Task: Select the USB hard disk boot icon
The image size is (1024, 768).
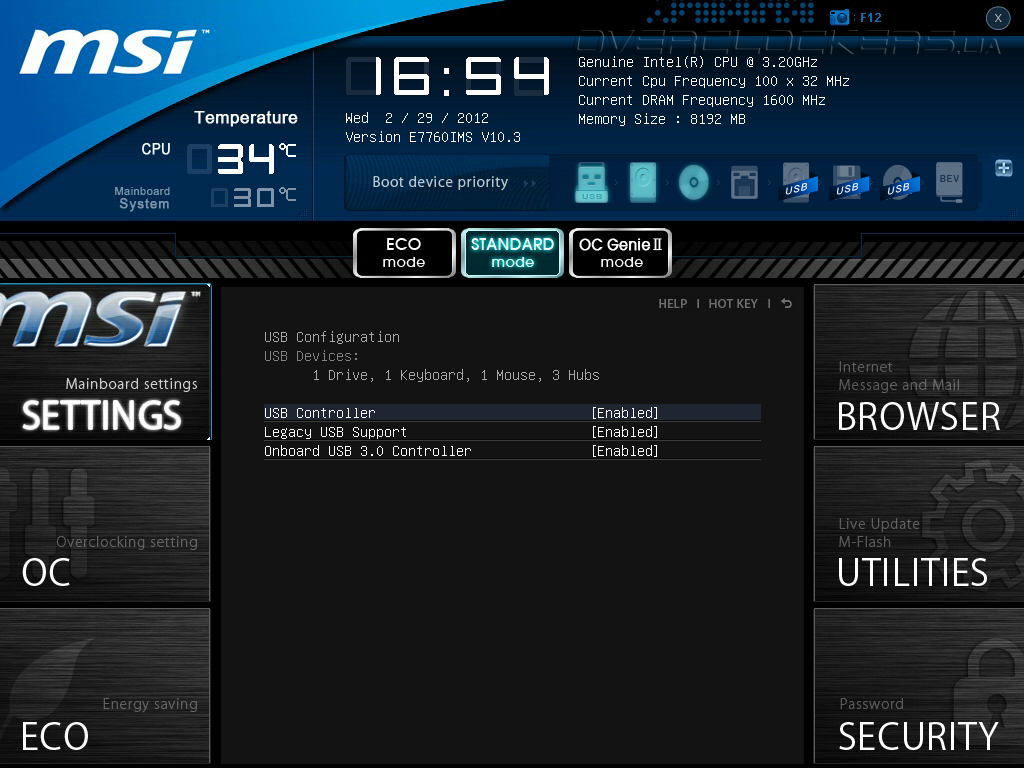Action: pos(797,182)
